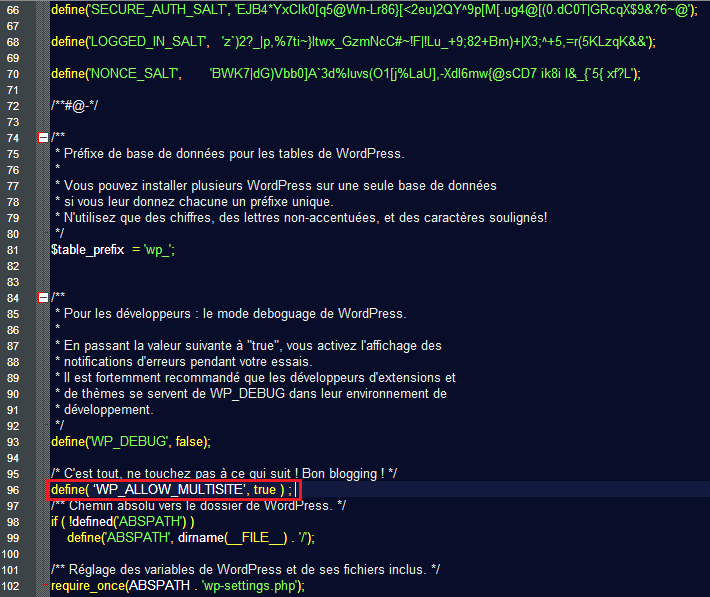Click the 'true' value on the multisite line
The height and width of the screenshot is (597, 710).
[x=266, y=489]
